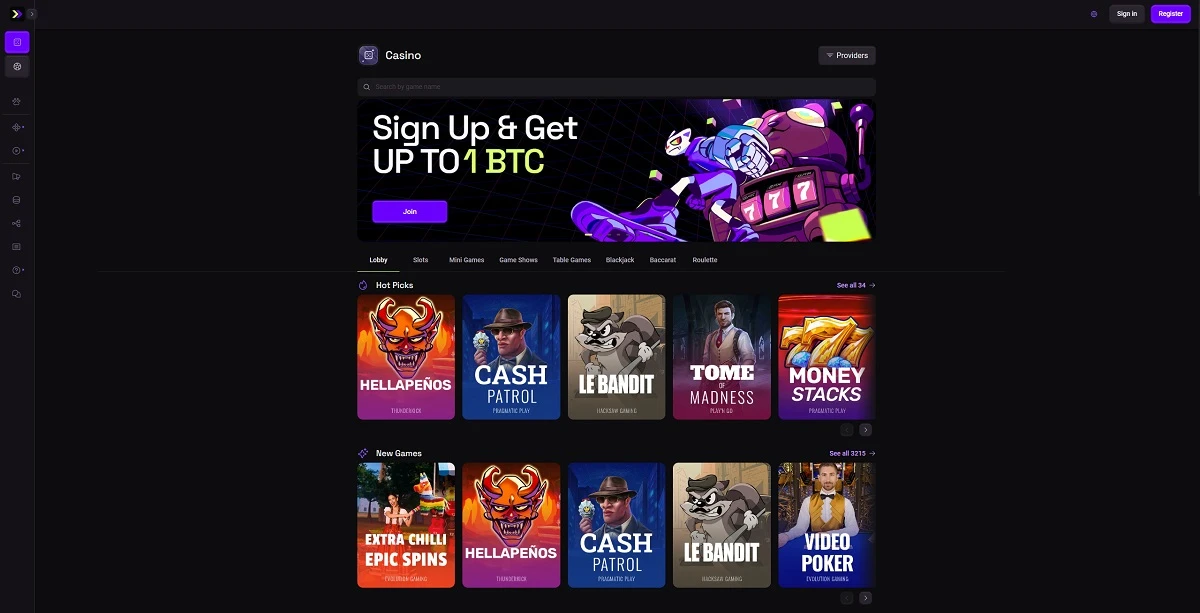Click the Join button on the banner
The width and height of the screenshot is (1200, 613).
(410, 212)
